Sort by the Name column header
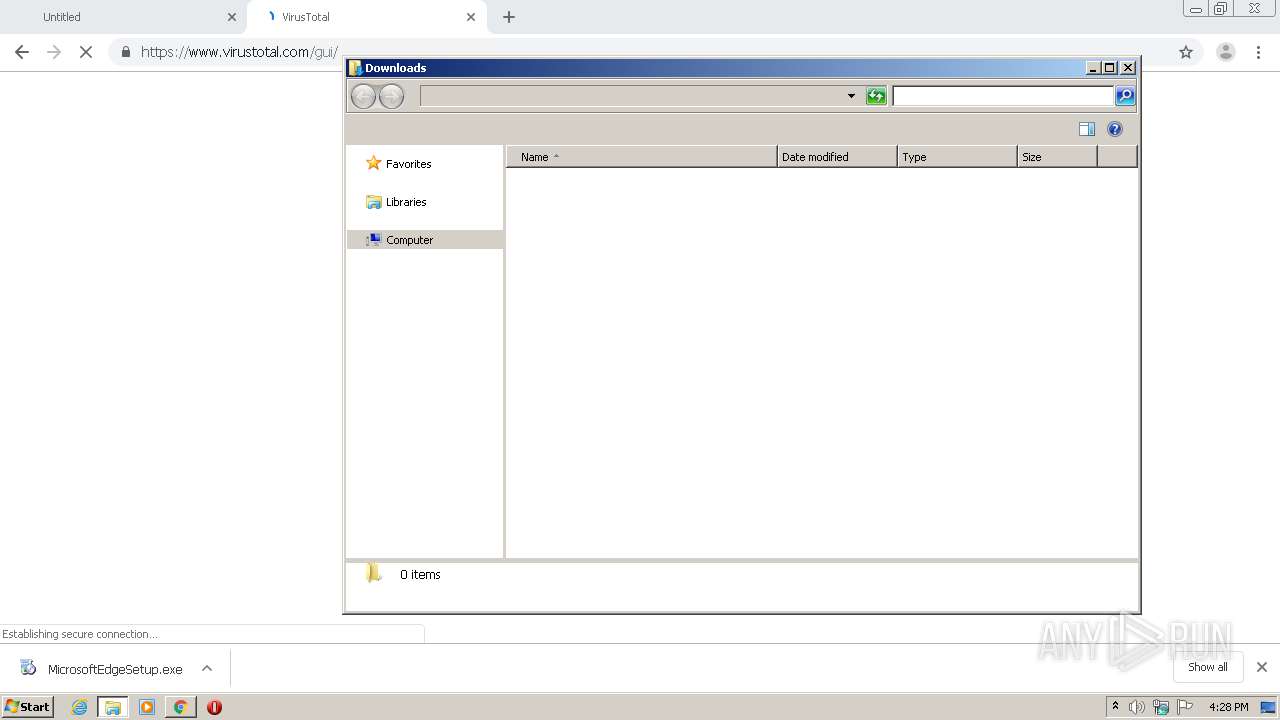The height and width of the screenshot is (720, 1280). click(642, 157)
